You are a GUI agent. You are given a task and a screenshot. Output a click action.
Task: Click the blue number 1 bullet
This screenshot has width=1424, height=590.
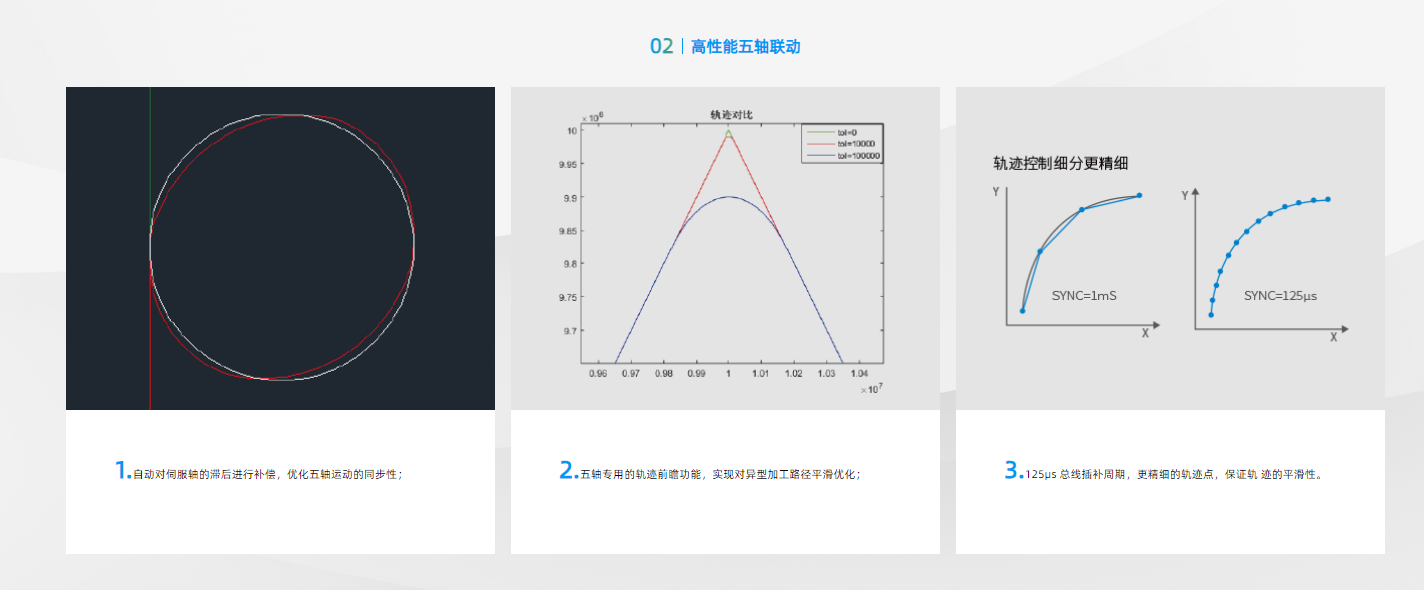tap(121, 471)
